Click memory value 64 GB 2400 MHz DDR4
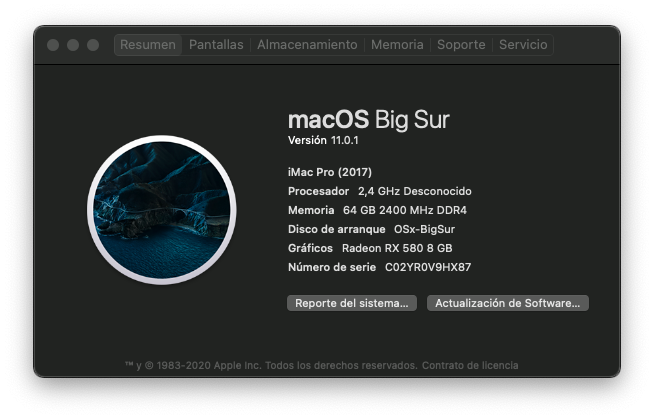 405,210
